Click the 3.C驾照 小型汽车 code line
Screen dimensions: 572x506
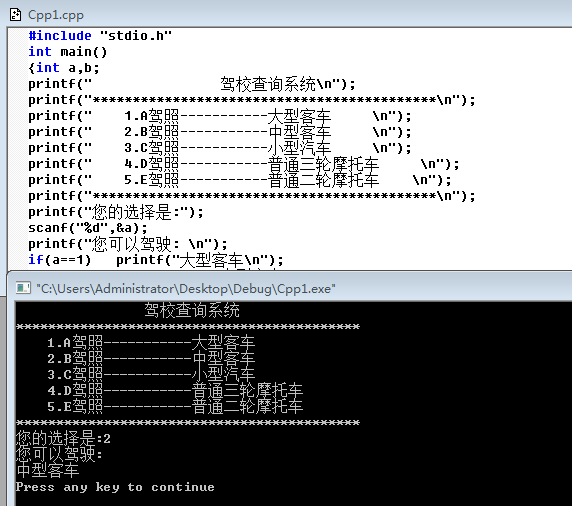click(220, 148)
